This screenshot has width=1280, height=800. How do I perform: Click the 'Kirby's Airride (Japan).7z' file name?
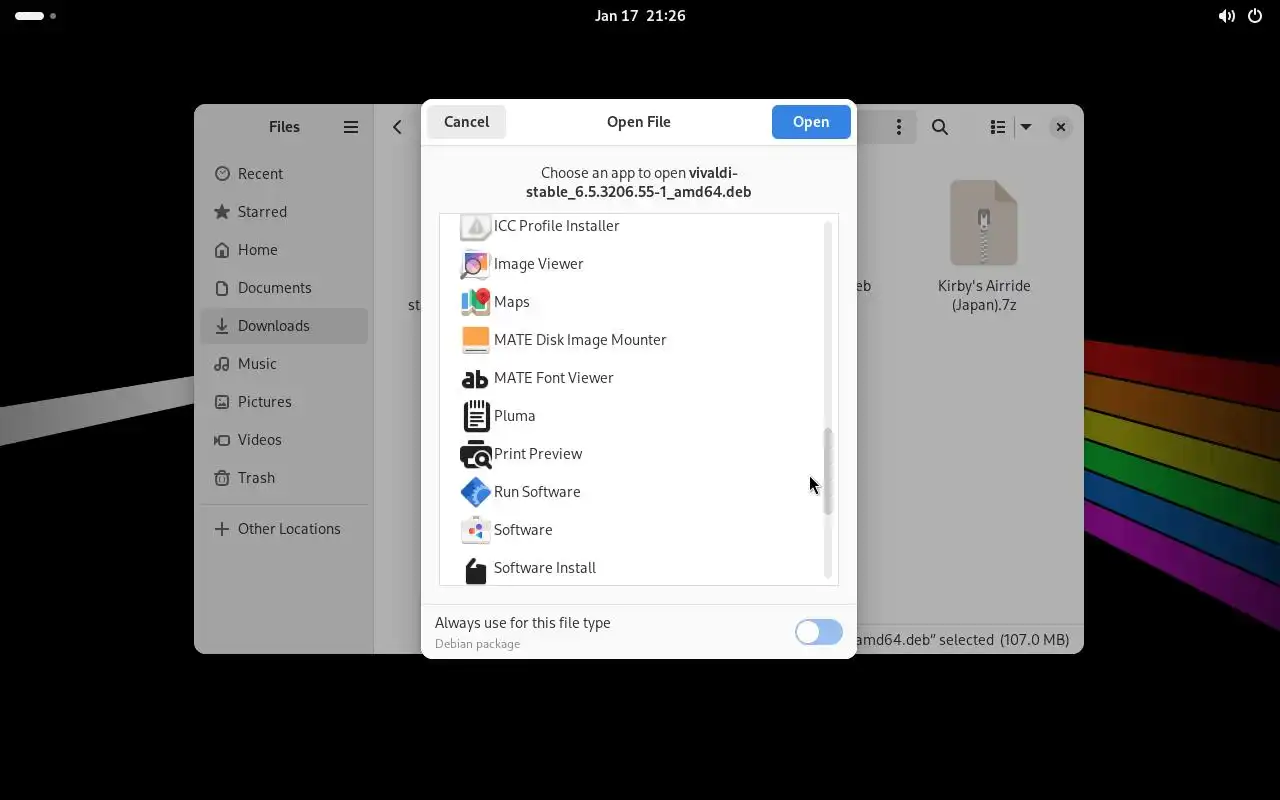click(984, 295)
